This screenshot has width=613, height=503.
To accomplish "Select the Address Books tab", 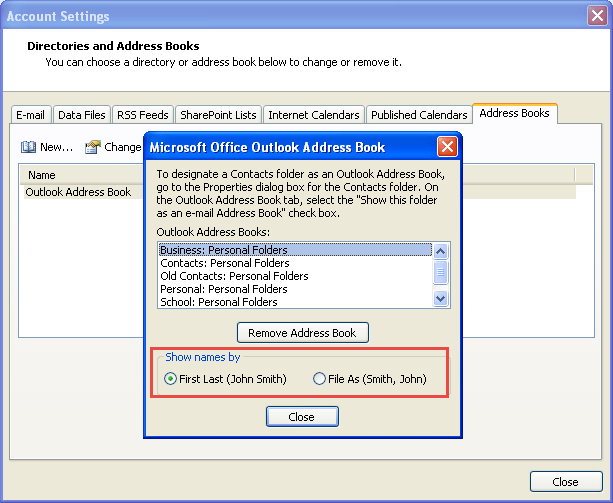I will (514, 113).
